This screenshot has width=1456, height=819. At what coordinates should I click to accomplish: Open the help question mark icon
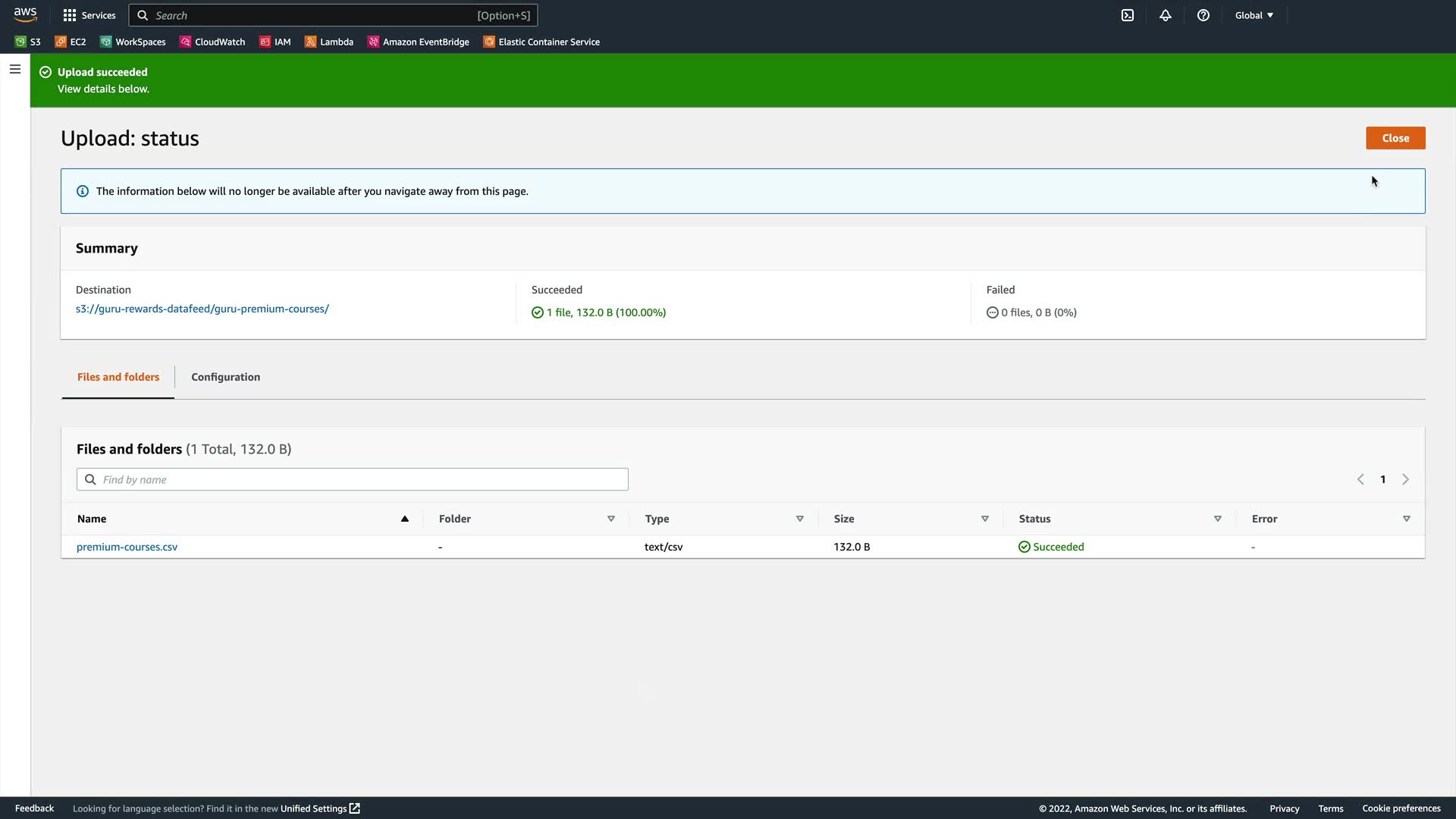pyautogui.click(x=1203, y=15)
